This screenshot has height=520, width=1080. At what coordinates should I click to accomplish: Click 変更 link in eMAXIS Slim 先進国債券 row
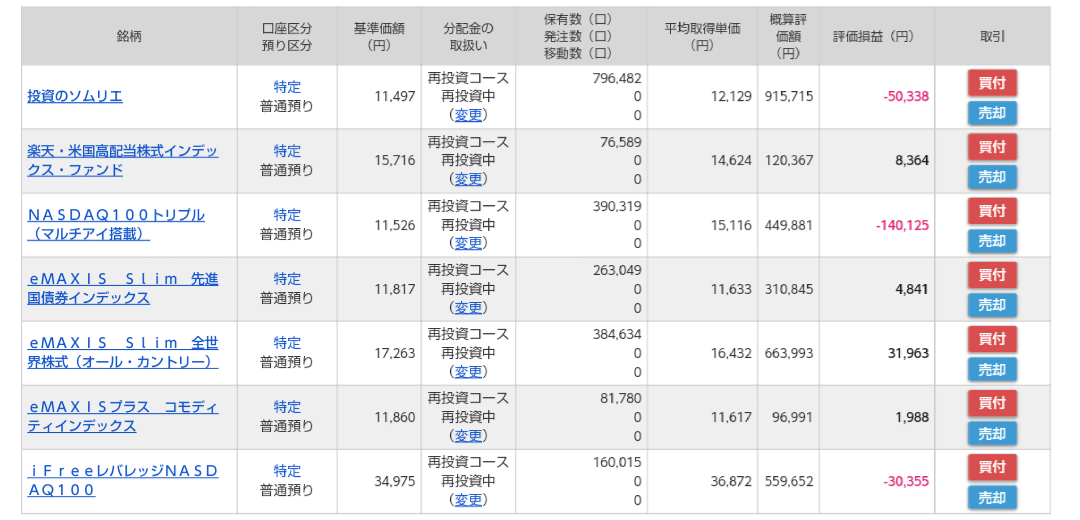point(468,307)
